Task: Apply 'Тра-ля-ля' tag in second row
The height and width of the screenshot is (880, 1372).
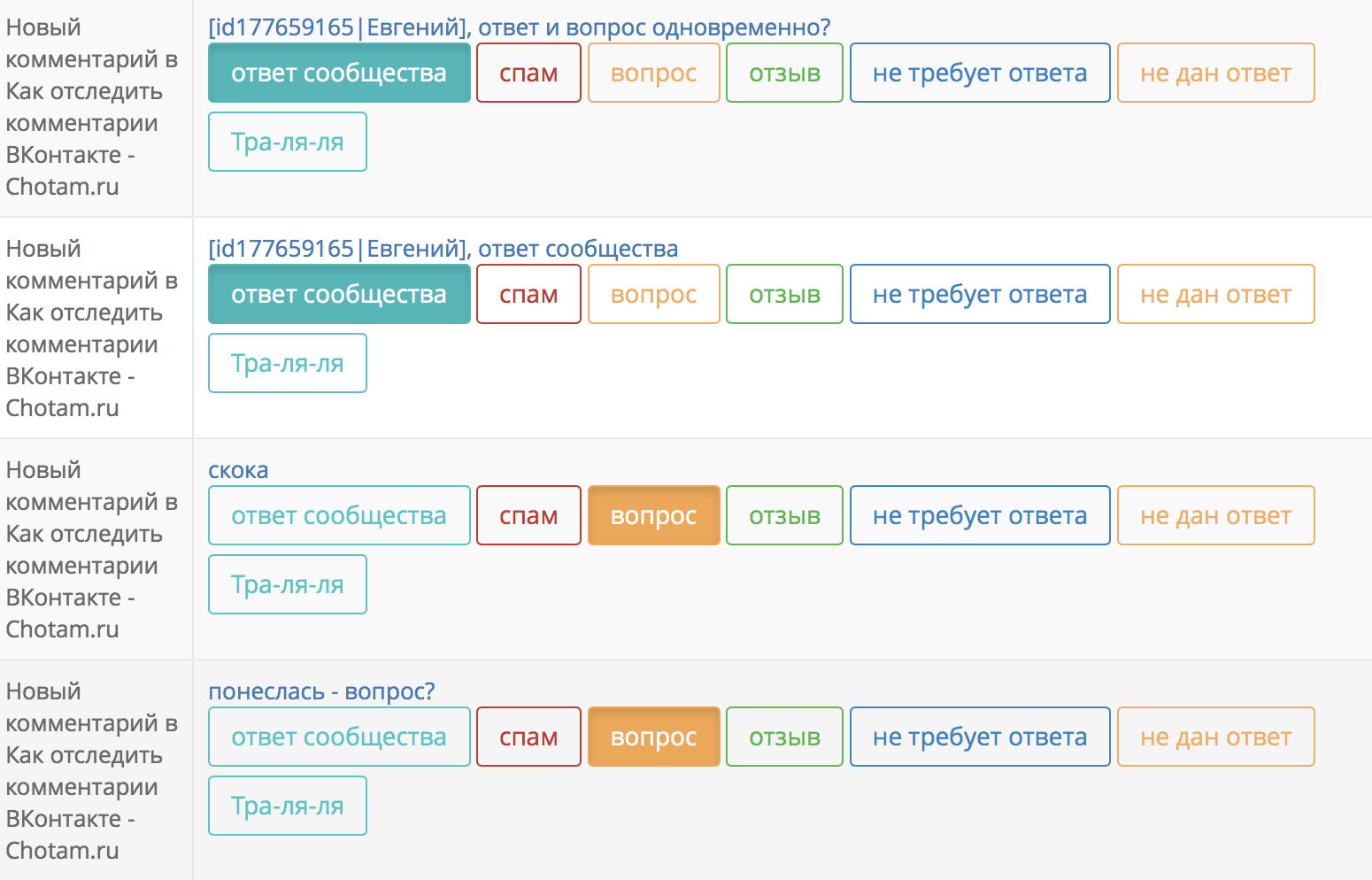Action: click(x=288, y=363)
